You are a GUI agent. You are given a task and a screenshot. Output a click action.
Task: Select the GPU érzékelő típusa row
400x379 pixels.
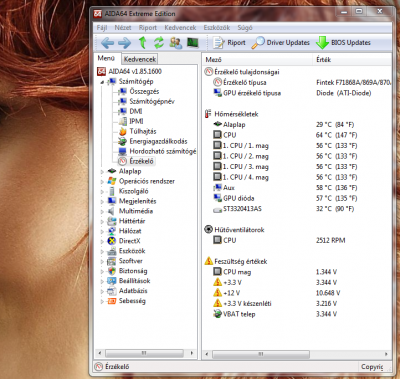click(297, 93)
